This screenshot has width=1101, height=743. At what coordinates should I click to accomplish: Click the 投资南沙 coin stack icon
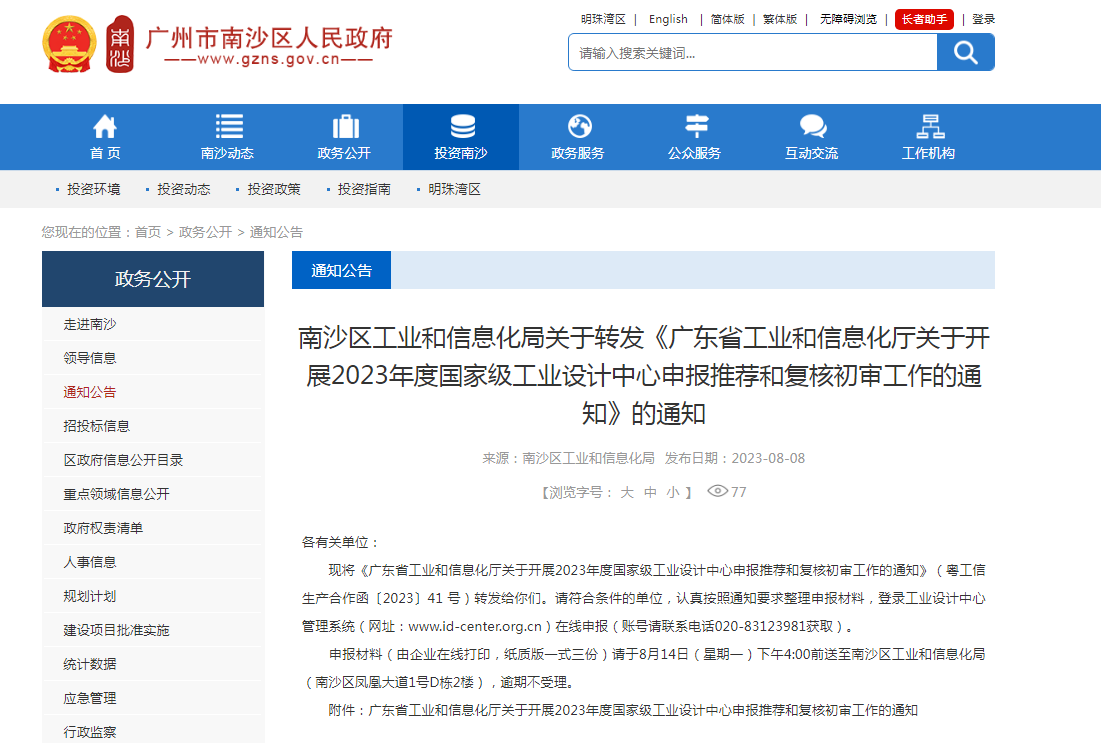(x=462, y=126)
